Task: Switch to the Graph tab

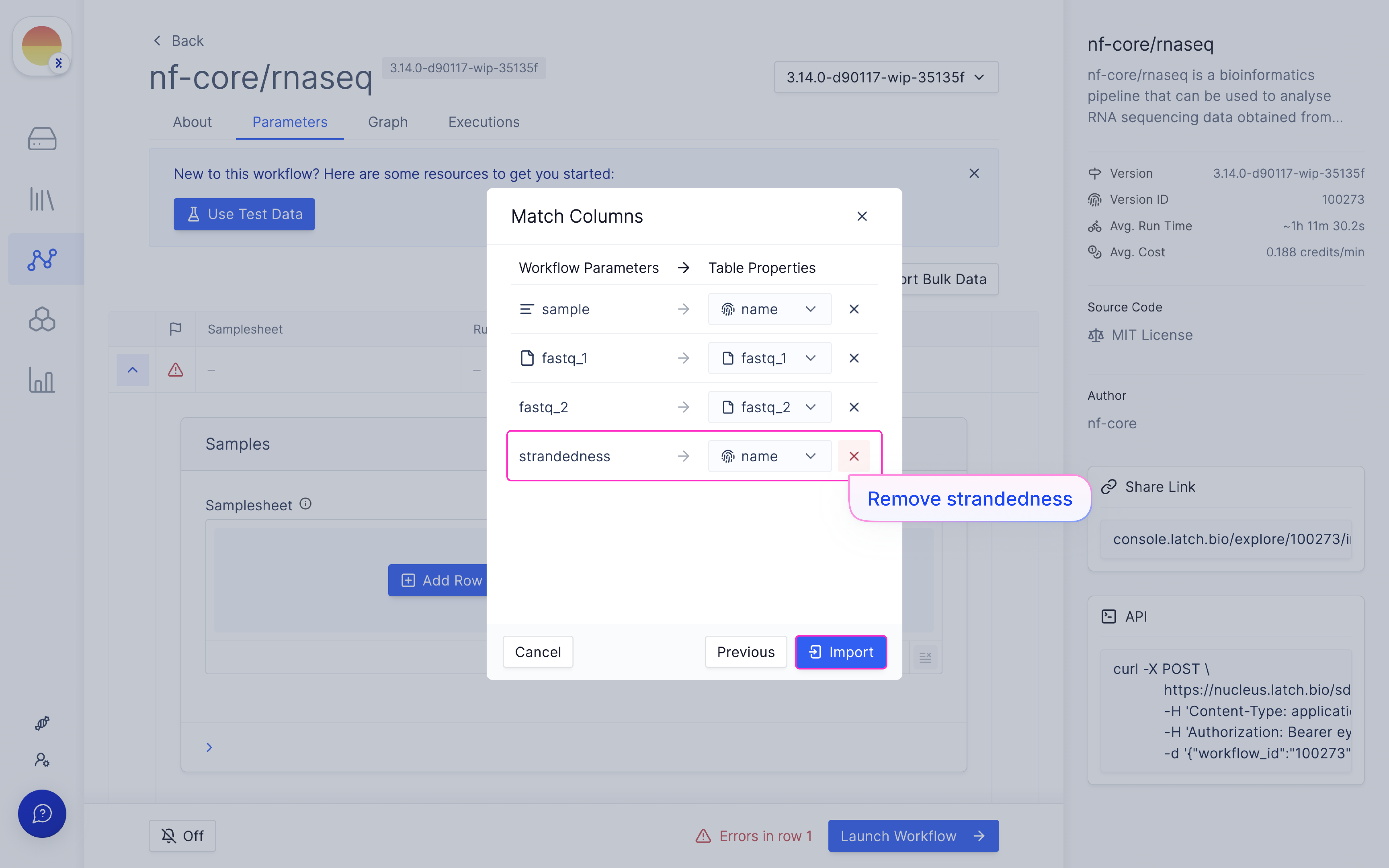Action: point(387,122)
